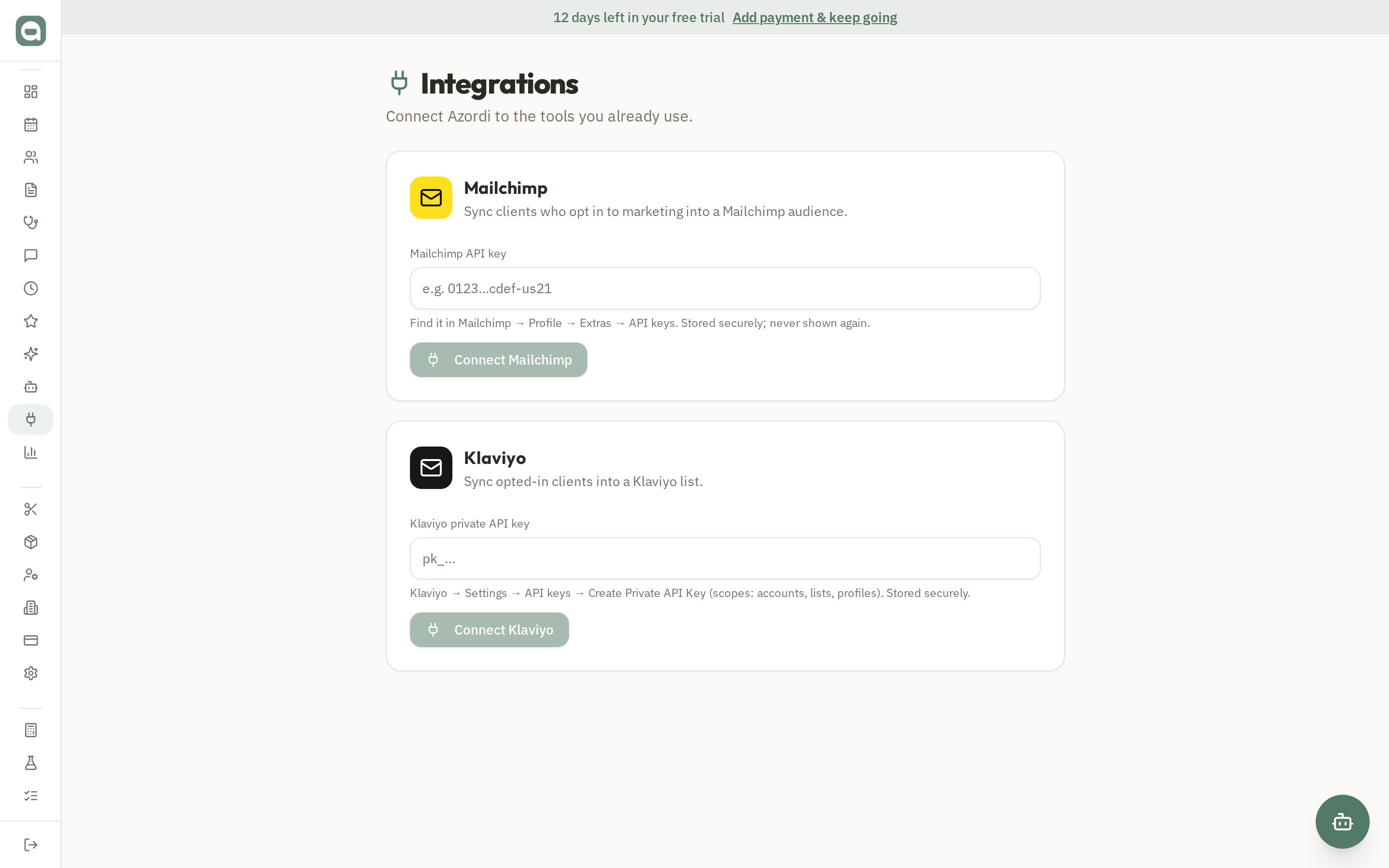Open the sparkles AI icon
This screenshot has height=868, width=1389.
click(30, 353)
